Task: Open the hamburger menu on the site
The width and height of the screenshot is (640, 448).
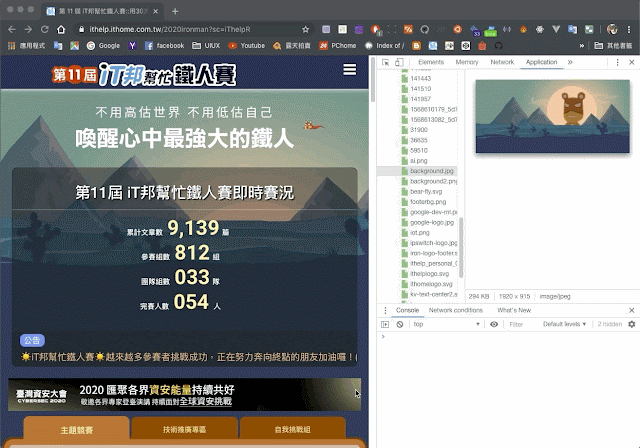Action: point(349,70)
